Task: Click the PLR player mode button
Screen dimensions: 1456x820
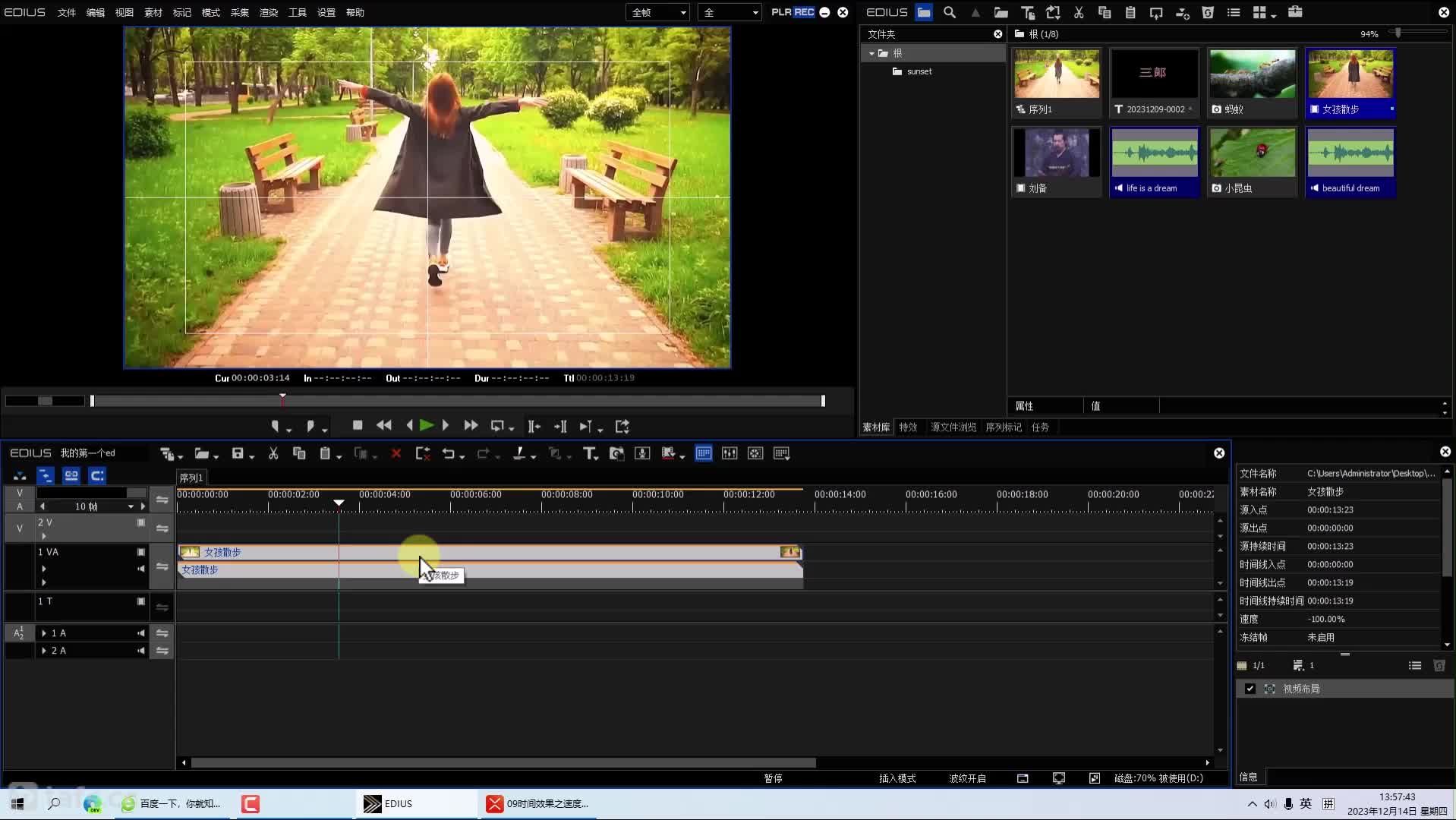Action: click(781, 12)
